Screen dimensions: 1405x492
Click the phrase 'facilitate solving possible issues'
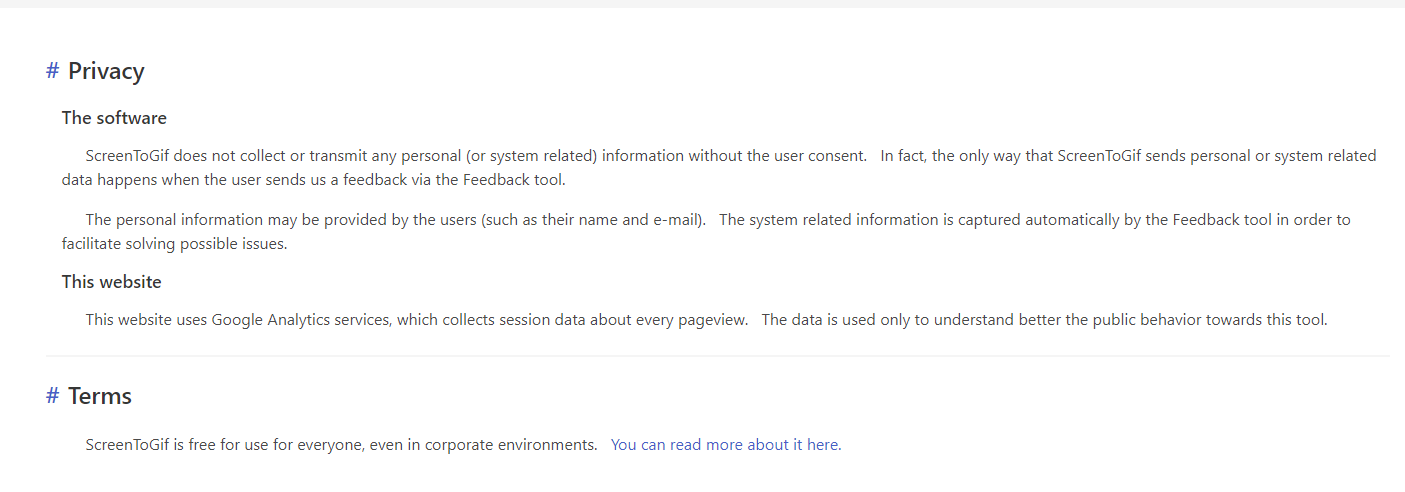(174, 244)
